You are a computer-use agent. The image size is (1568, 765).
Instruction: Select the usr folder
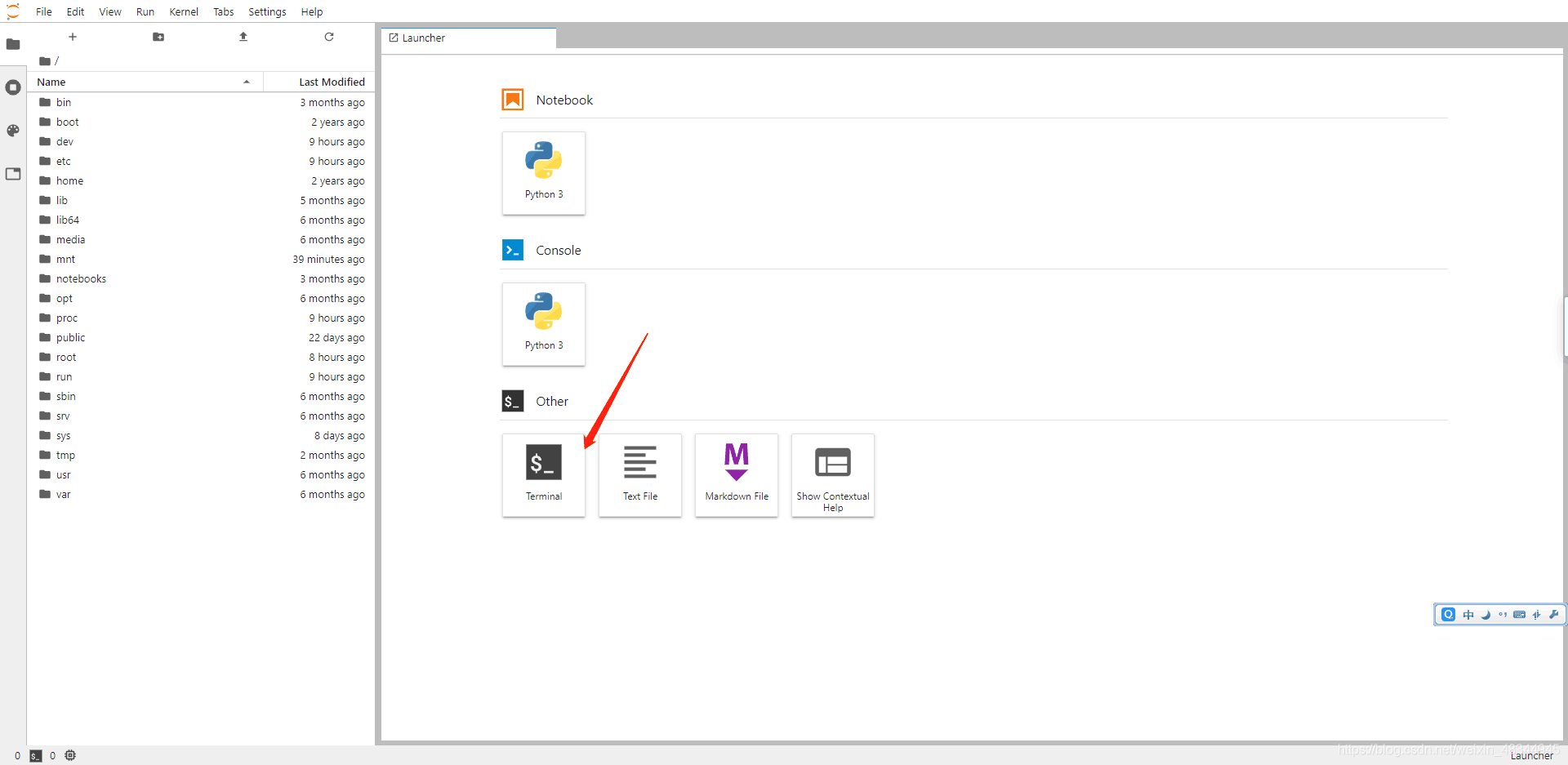pyautogui.click(x=201, y=474)
